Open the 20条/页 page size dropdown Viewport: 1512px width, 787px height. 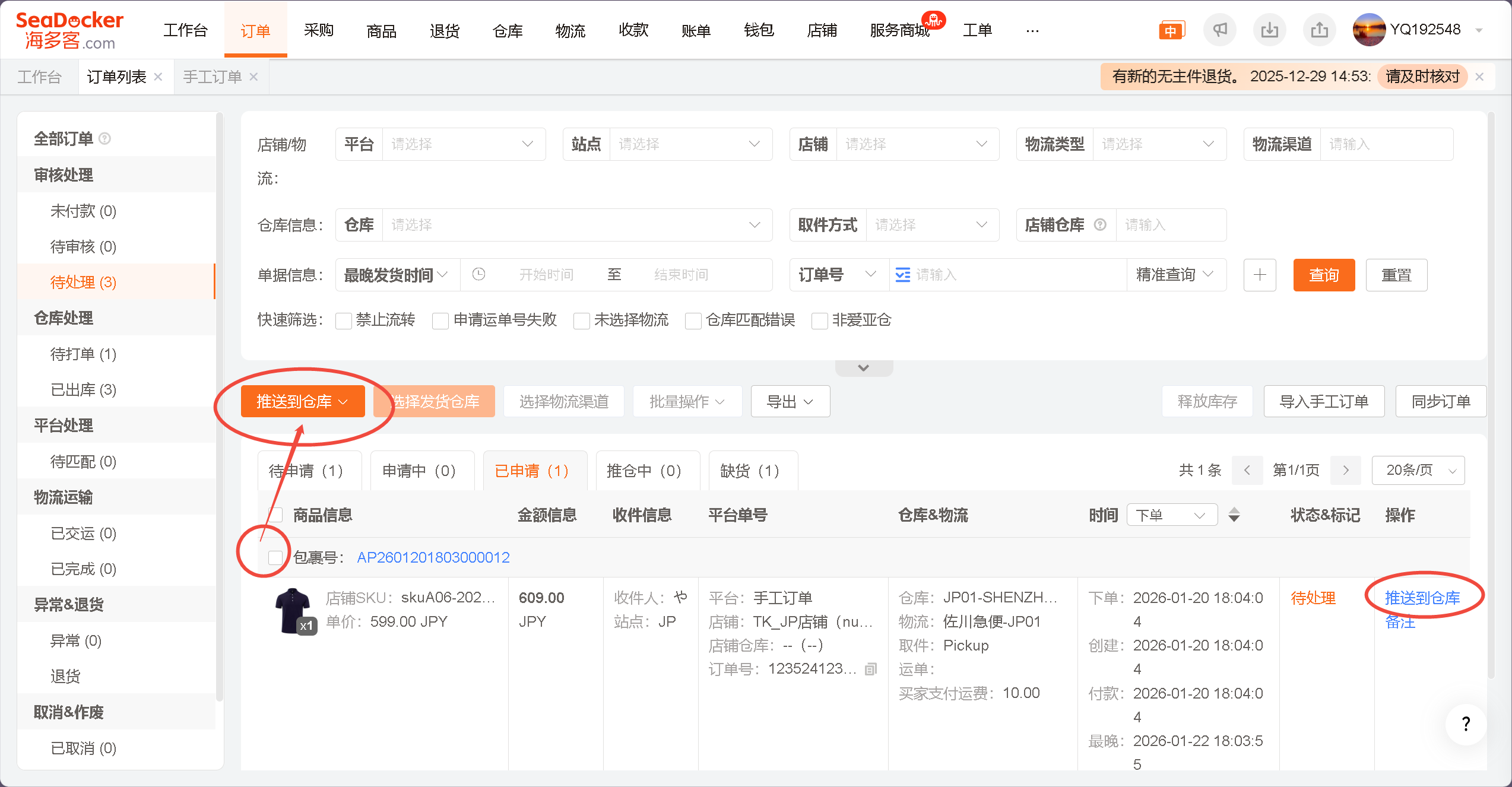pos(1418,471)
